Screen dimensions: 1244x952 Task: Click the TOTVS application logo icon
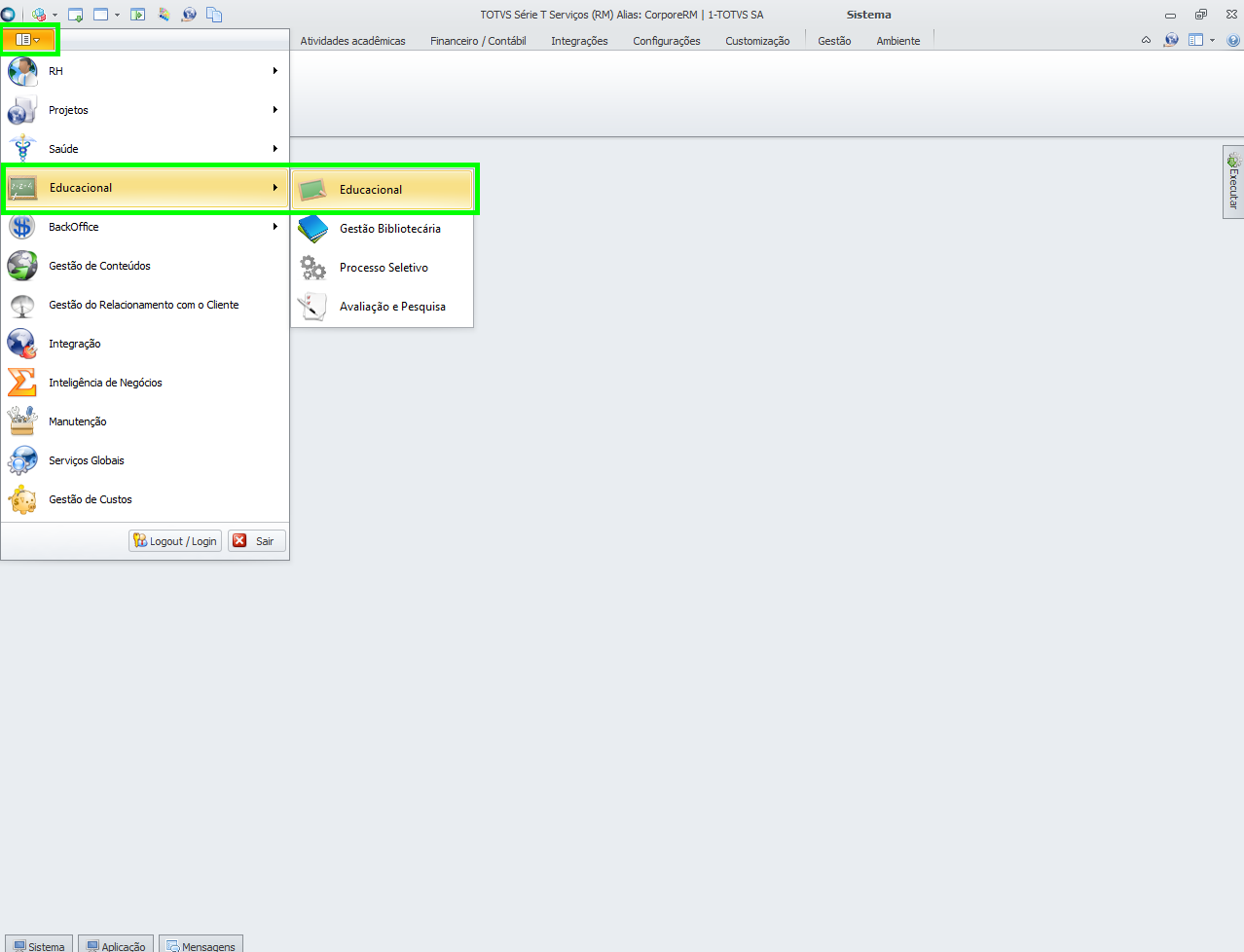[x=8, y=15]
